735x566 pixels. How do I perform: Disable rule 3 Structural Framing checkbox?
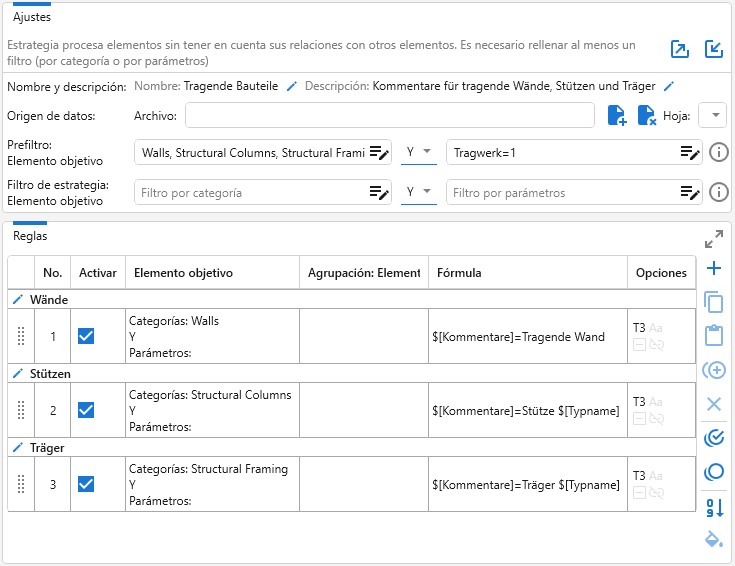pyautogui.click(x=86, y=484)
